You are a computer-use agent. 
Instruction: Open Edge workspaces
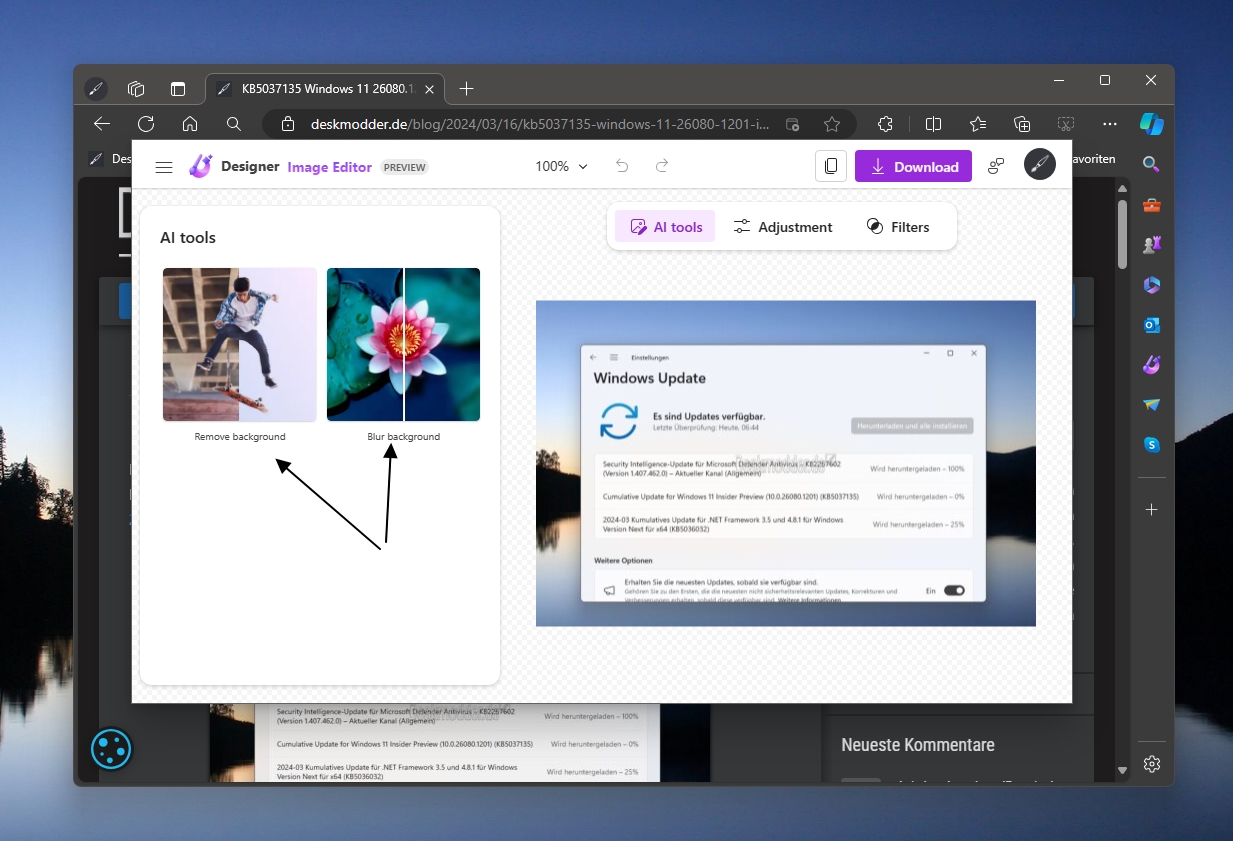pos(137,89)
